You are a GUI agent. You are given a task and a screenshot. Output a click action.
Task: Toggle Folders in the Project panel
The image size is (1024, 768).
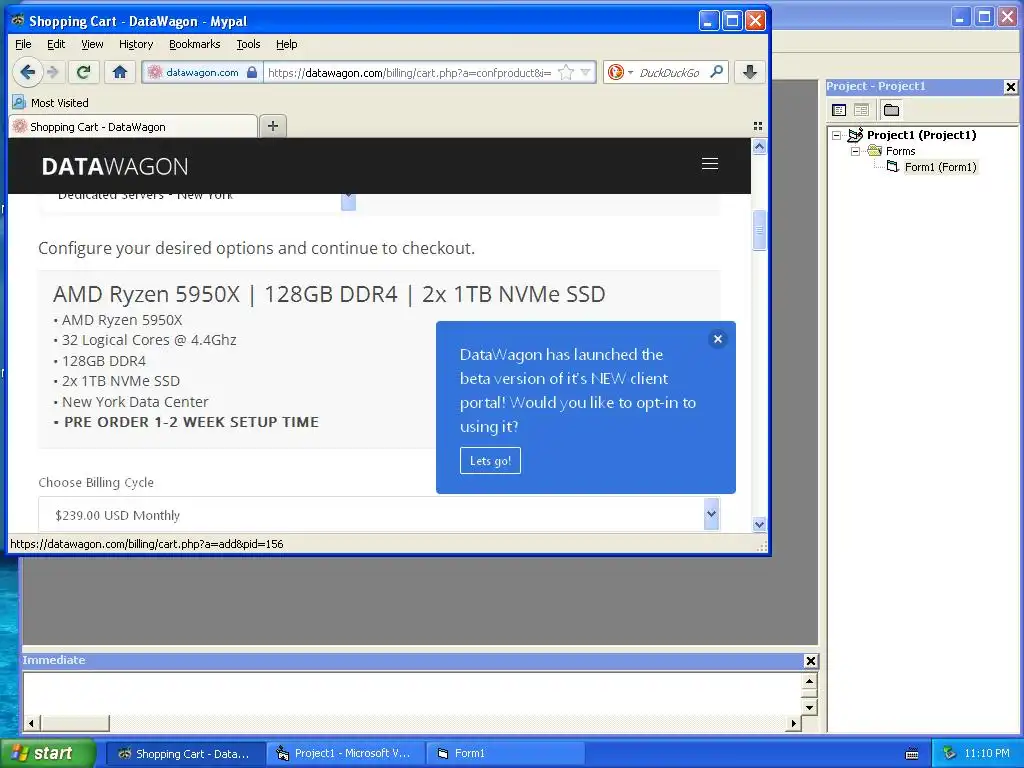(891, 110)
